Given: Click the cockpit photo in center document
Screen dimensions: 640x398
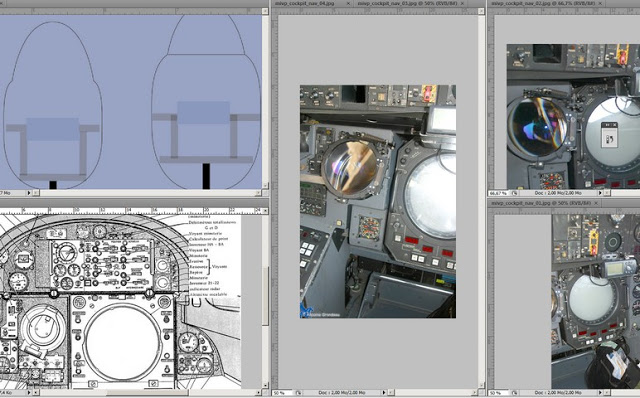Looking at the screenshot, I should [378, 201].
